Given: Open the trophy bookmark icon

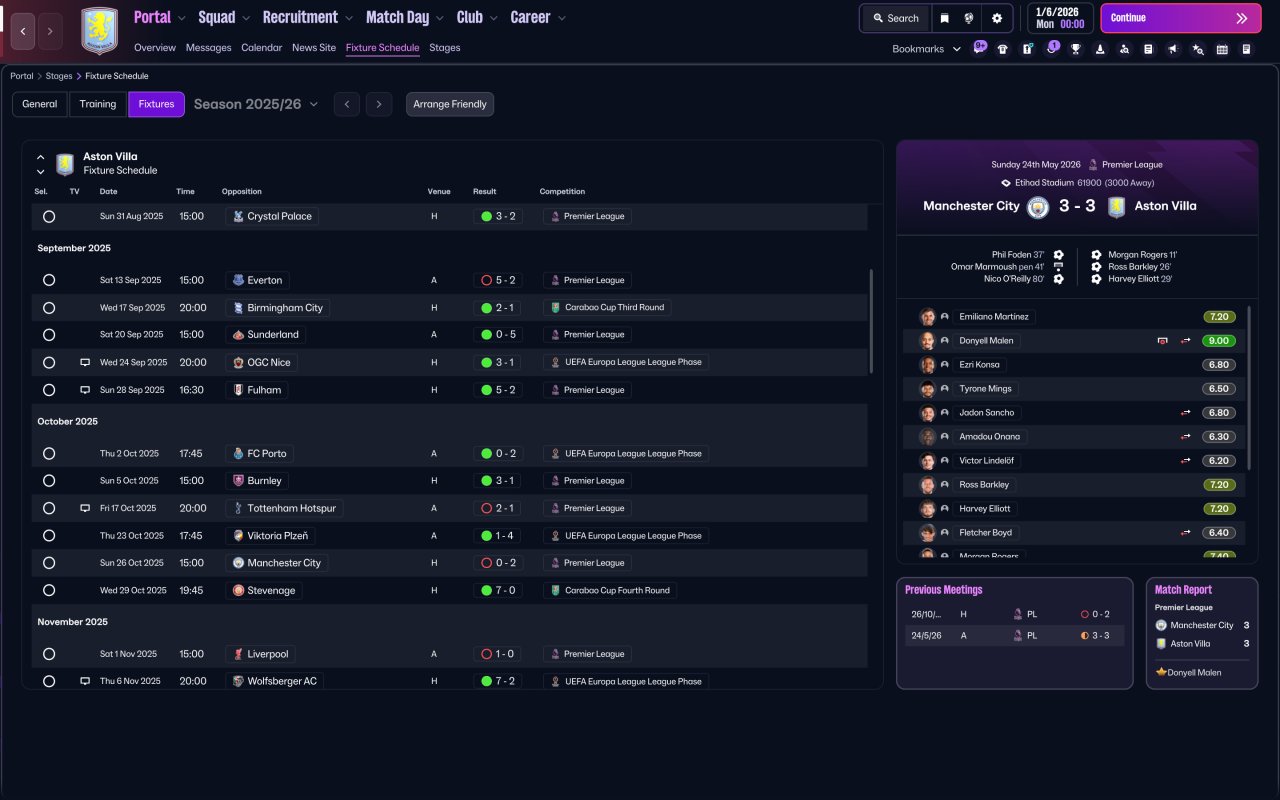Looking at the screenshot, I should [x=1076, y=49].
